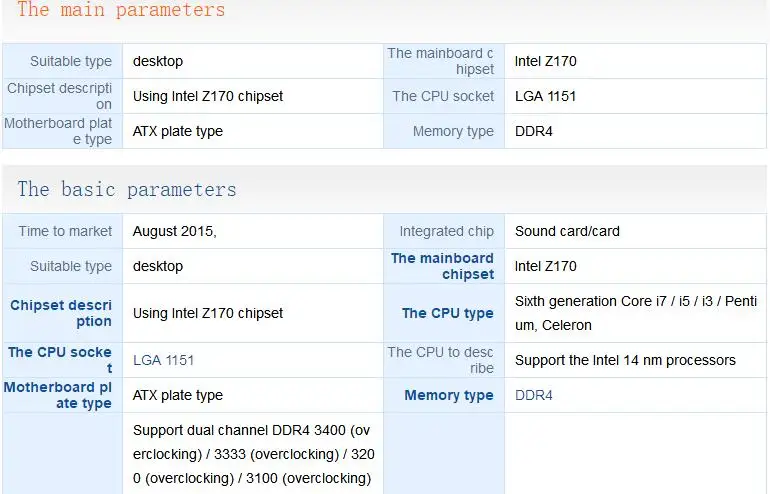The image size is (770, 494).
Task: Click the blue "DDR4" link value
Action: [533, 395]
